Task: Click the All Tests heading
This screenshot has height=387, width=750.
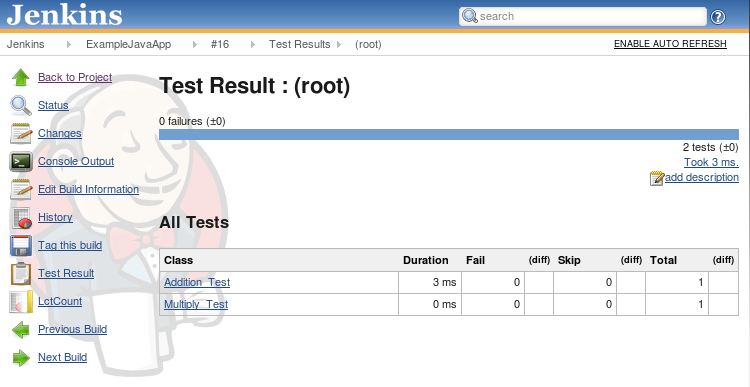Action: coord(194,222)
